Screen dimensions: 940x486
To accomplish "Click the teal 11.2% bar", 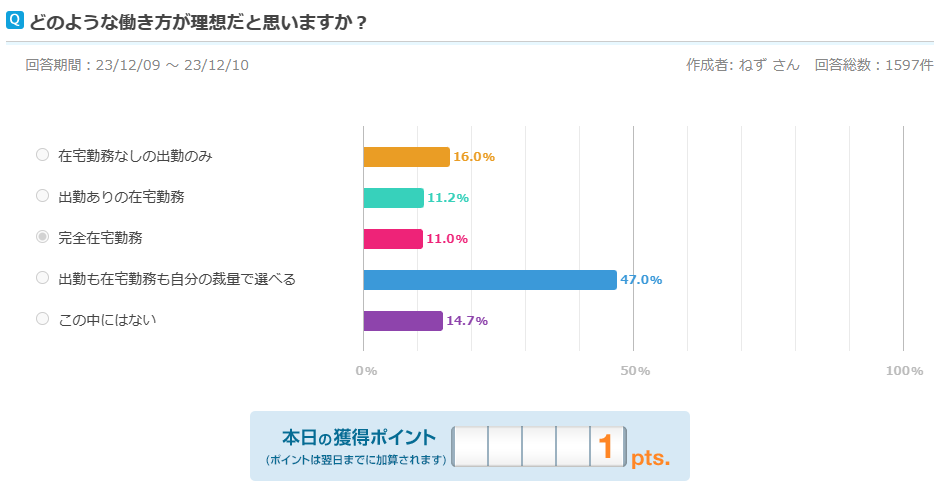I will pyautogui.click(x=393, y=198).
